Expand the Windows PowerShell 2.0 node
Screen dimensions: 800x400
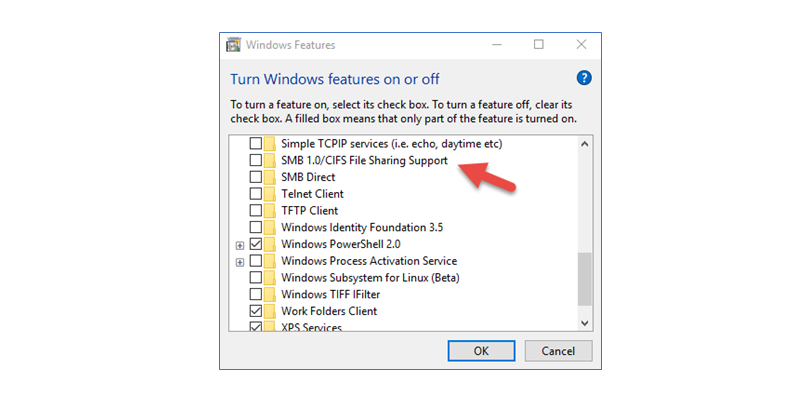click(240, 244)
